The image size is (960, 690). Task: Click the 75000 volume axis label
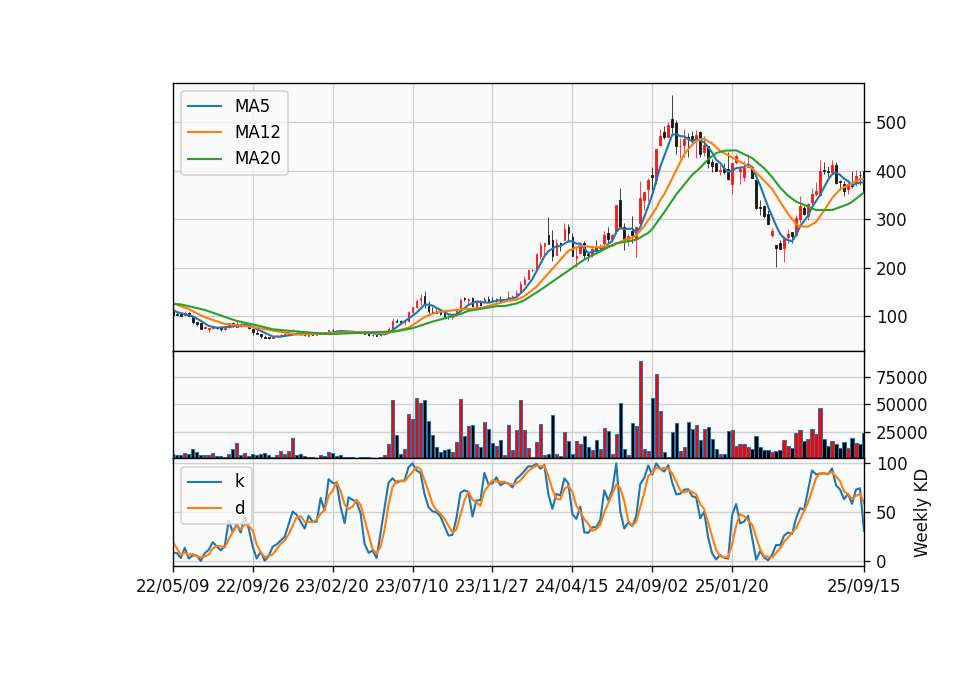[x=901, y=378]
